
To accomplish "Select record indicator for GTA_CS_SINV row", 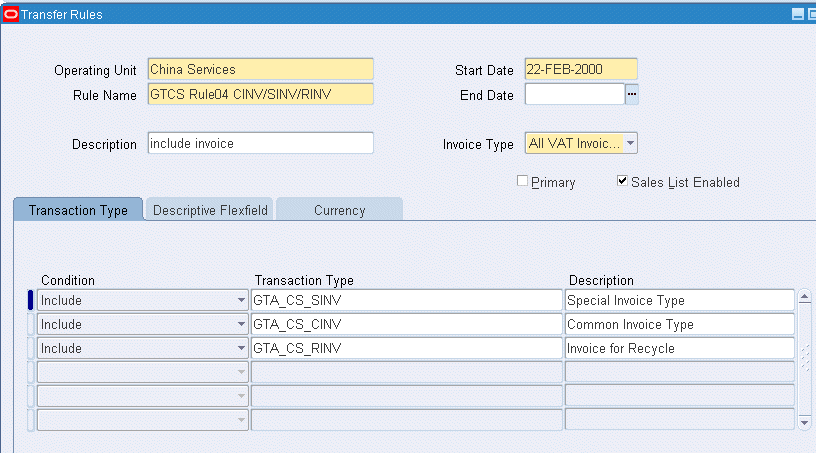I will [31, 300].
